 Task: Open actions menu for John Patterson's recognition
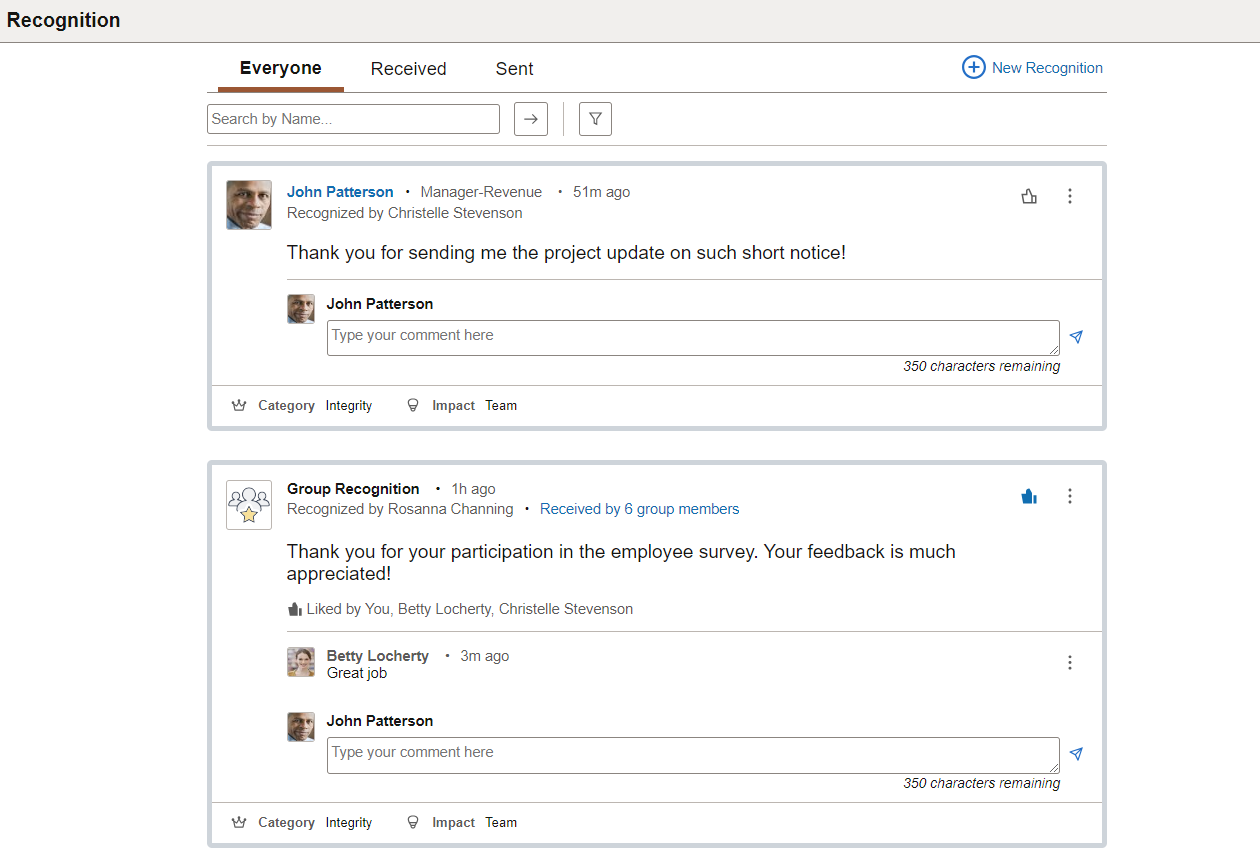pos(1070,196)
